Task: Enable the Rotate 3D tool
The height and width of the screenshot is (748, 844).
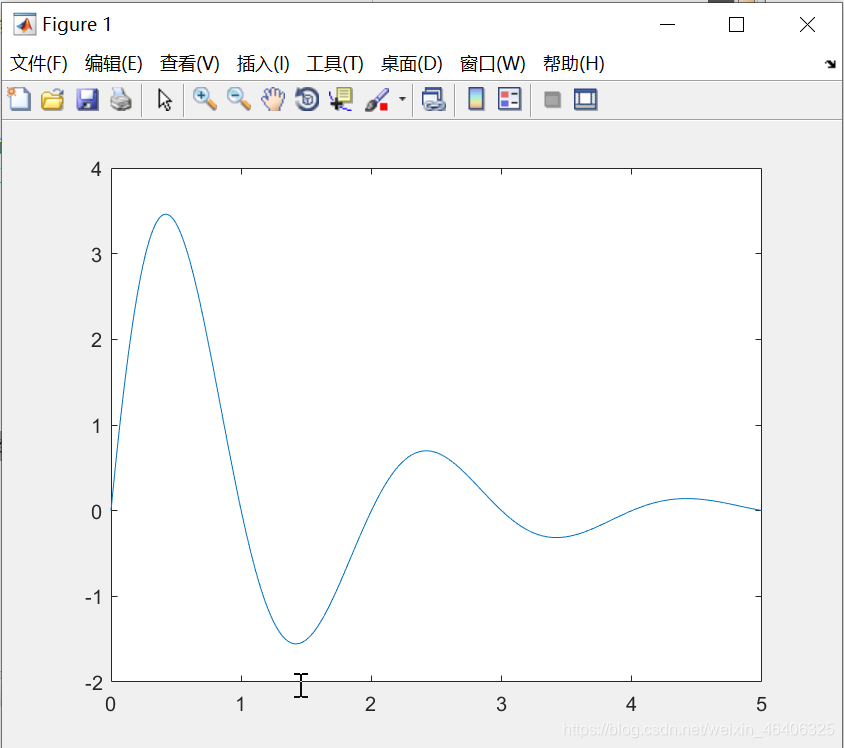Action: (x=307, y=100)
